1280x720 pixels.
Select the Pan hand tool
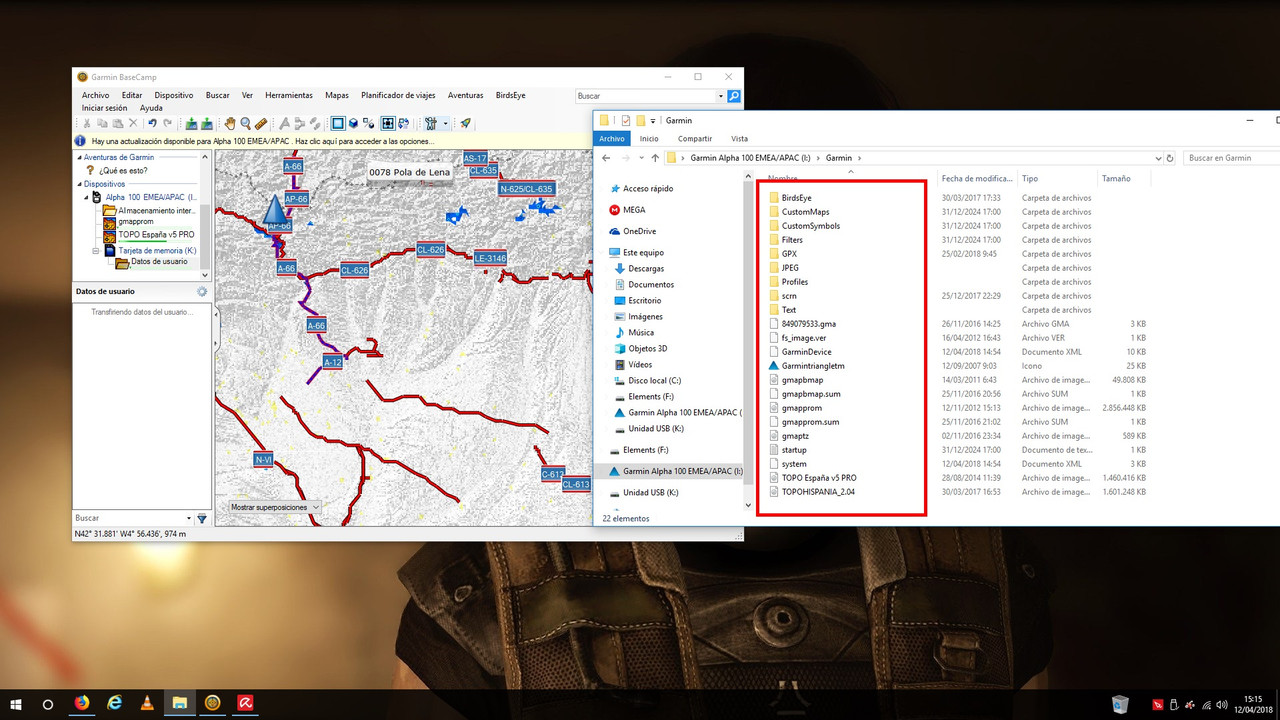pyautogui.click(x=230, y=123)
